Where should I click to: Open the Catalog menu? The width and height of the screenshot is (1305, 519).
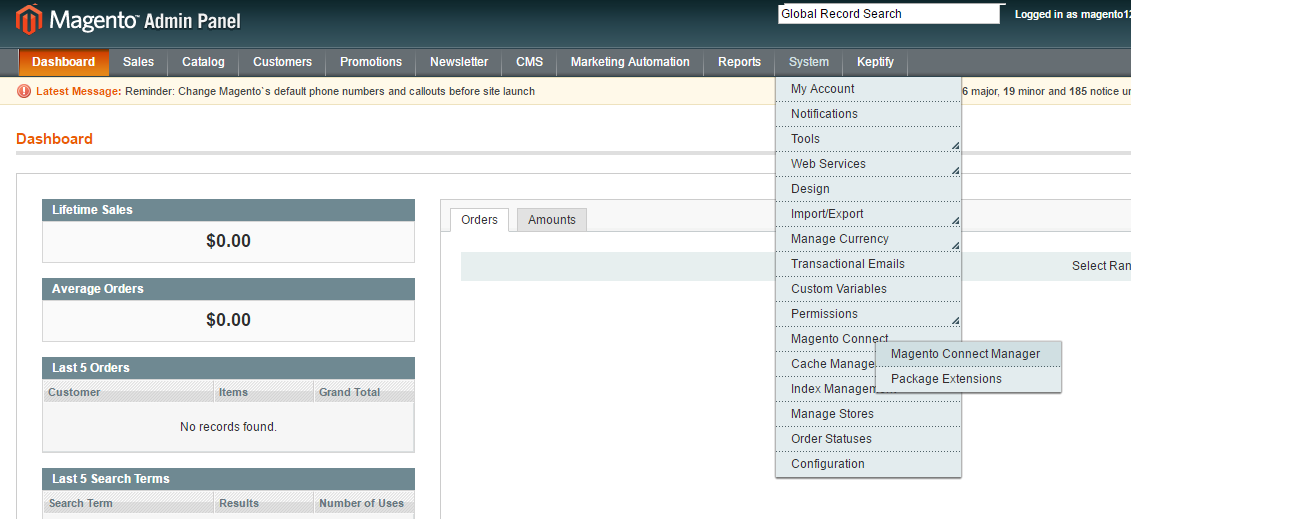coord(204,62)
